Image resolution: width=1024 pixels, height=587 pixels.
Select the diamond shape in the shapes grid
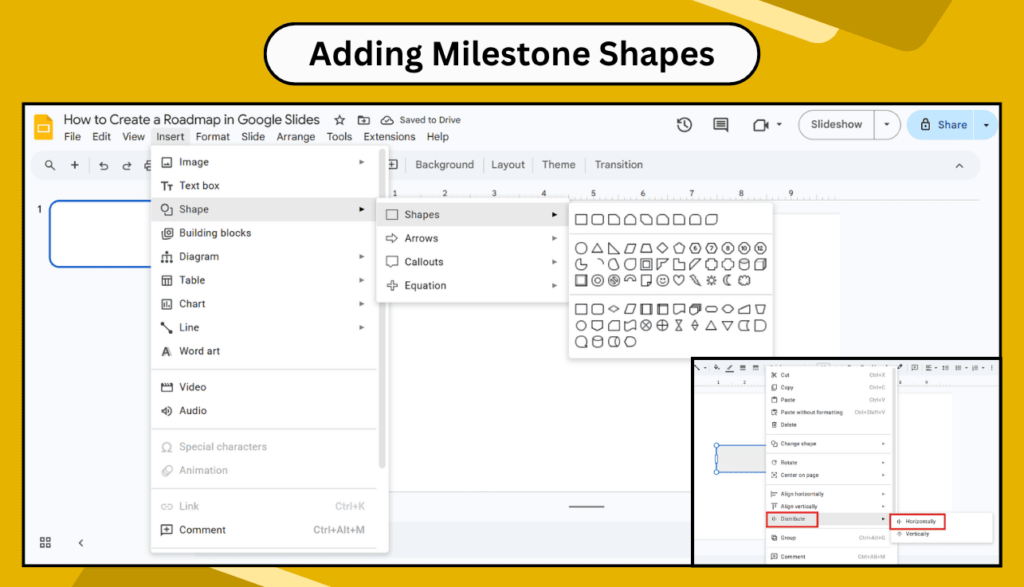(662, 248)
